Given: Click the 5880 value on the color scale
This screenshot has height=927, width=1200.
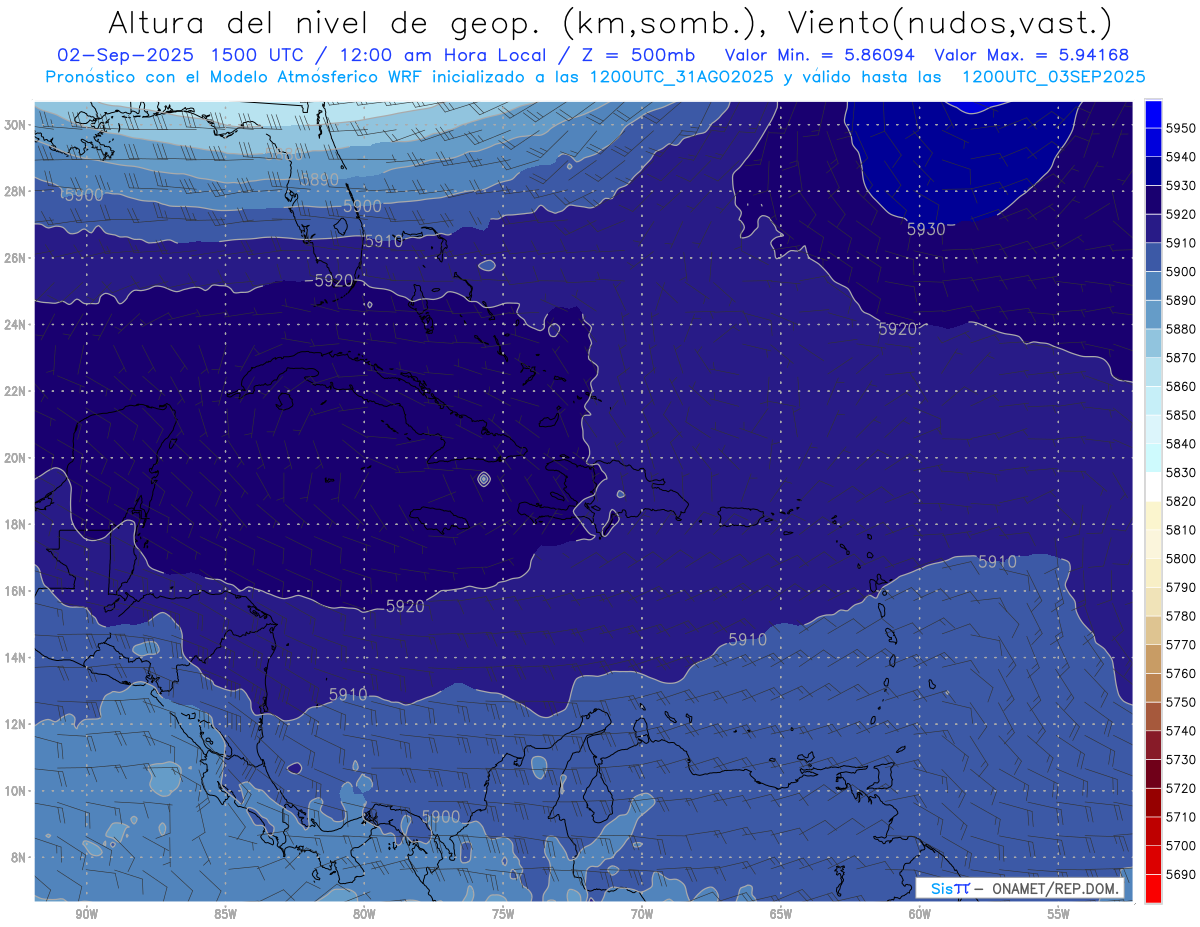Looking at the screenshot, I should point(1180,329).
